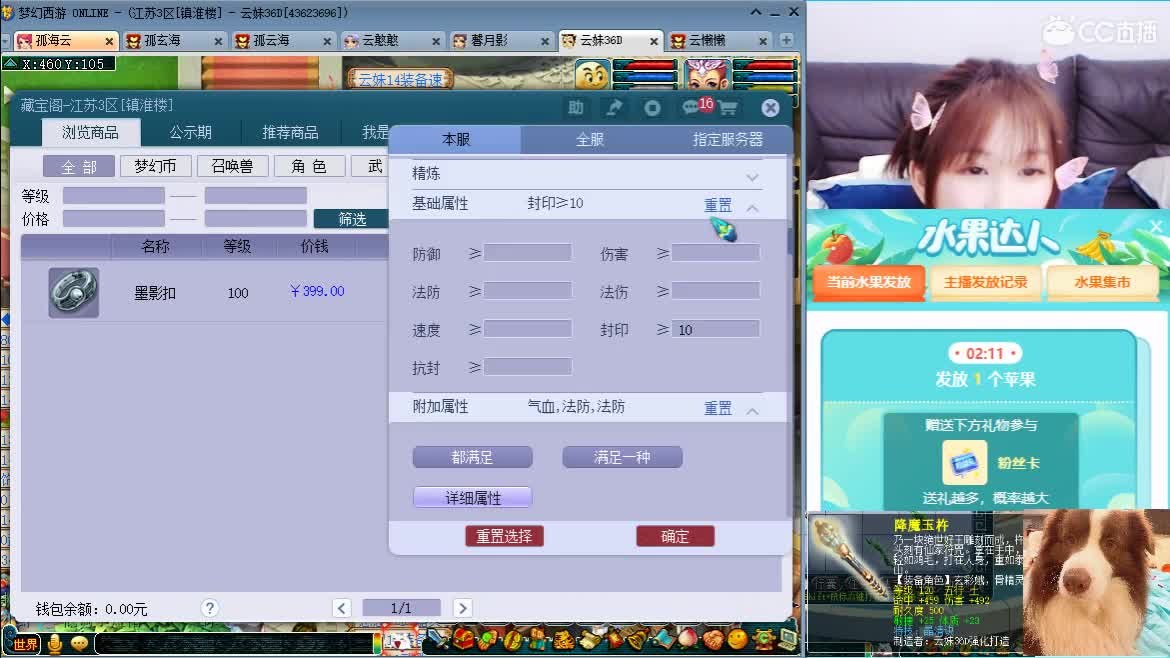Select the 本服 server scope tab
This screenshot has height=658, width=1170.
pyautogui.click(x=456, y=140)
